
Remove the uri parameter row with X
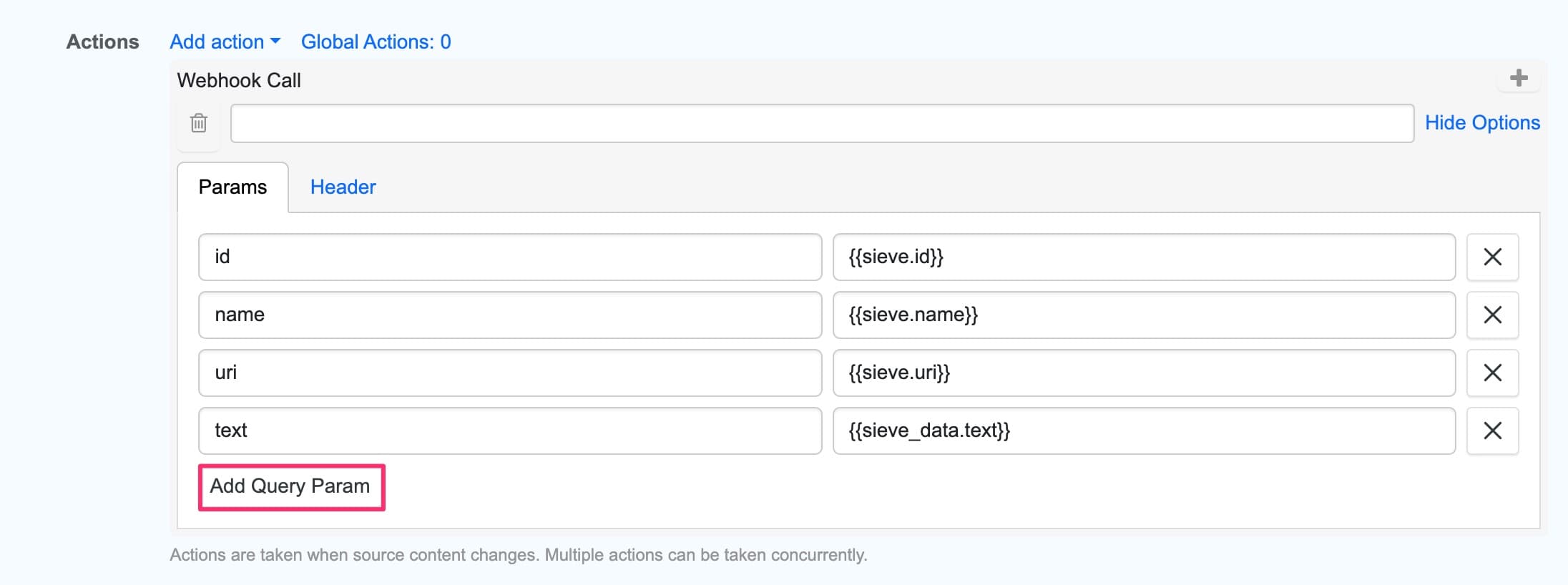tap(1493, 373)
